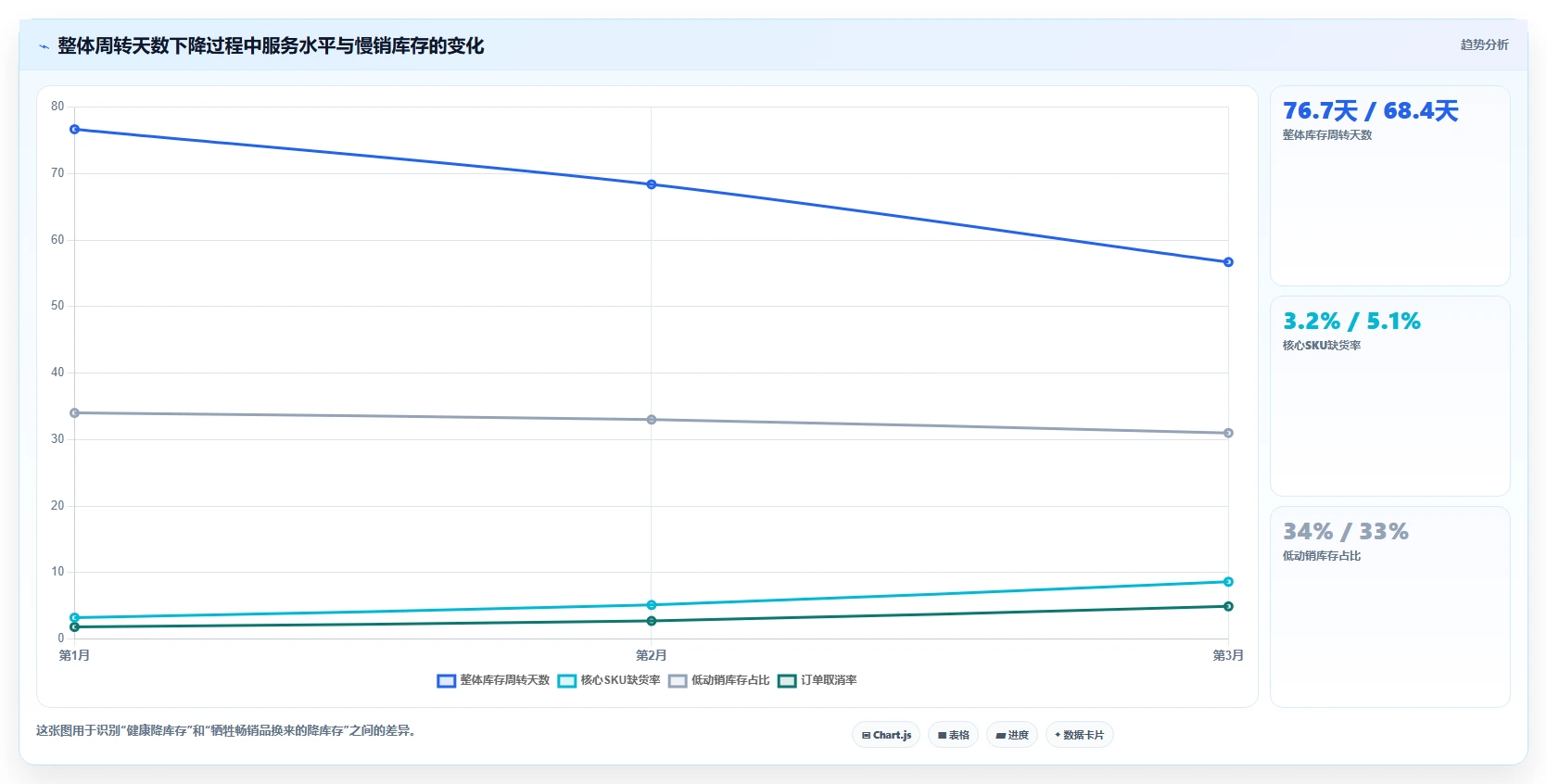Click the 核心SKU缺货率 card caption
The image size is (1547, 784).
[1322, 346]
